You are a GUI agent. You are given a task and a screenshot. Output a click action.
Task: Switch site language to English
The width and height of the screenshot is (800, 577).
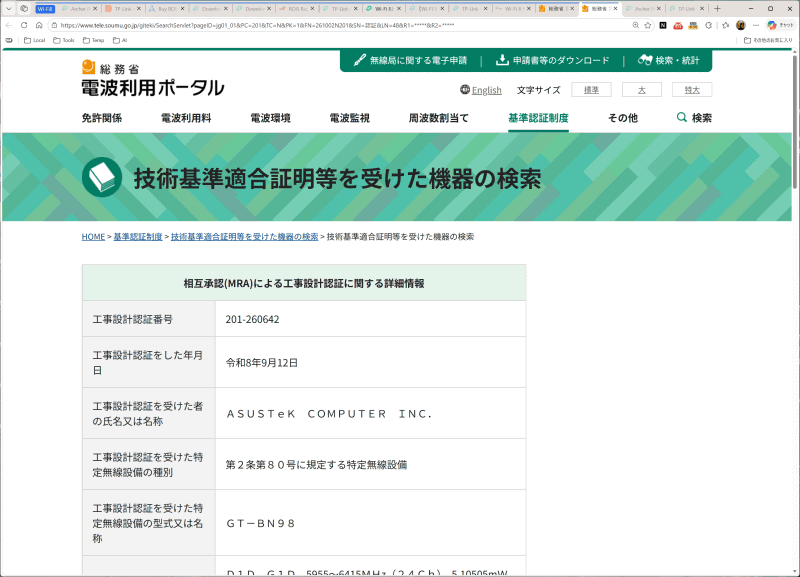pyautogui.click(x=481, y=90)
